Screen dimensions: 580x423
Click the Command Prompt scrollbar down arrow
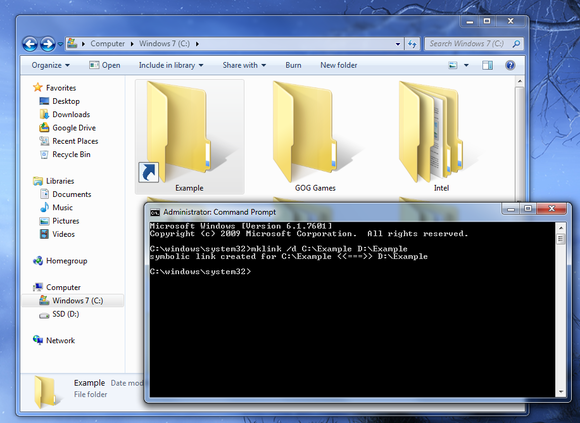tap(561, 392)
